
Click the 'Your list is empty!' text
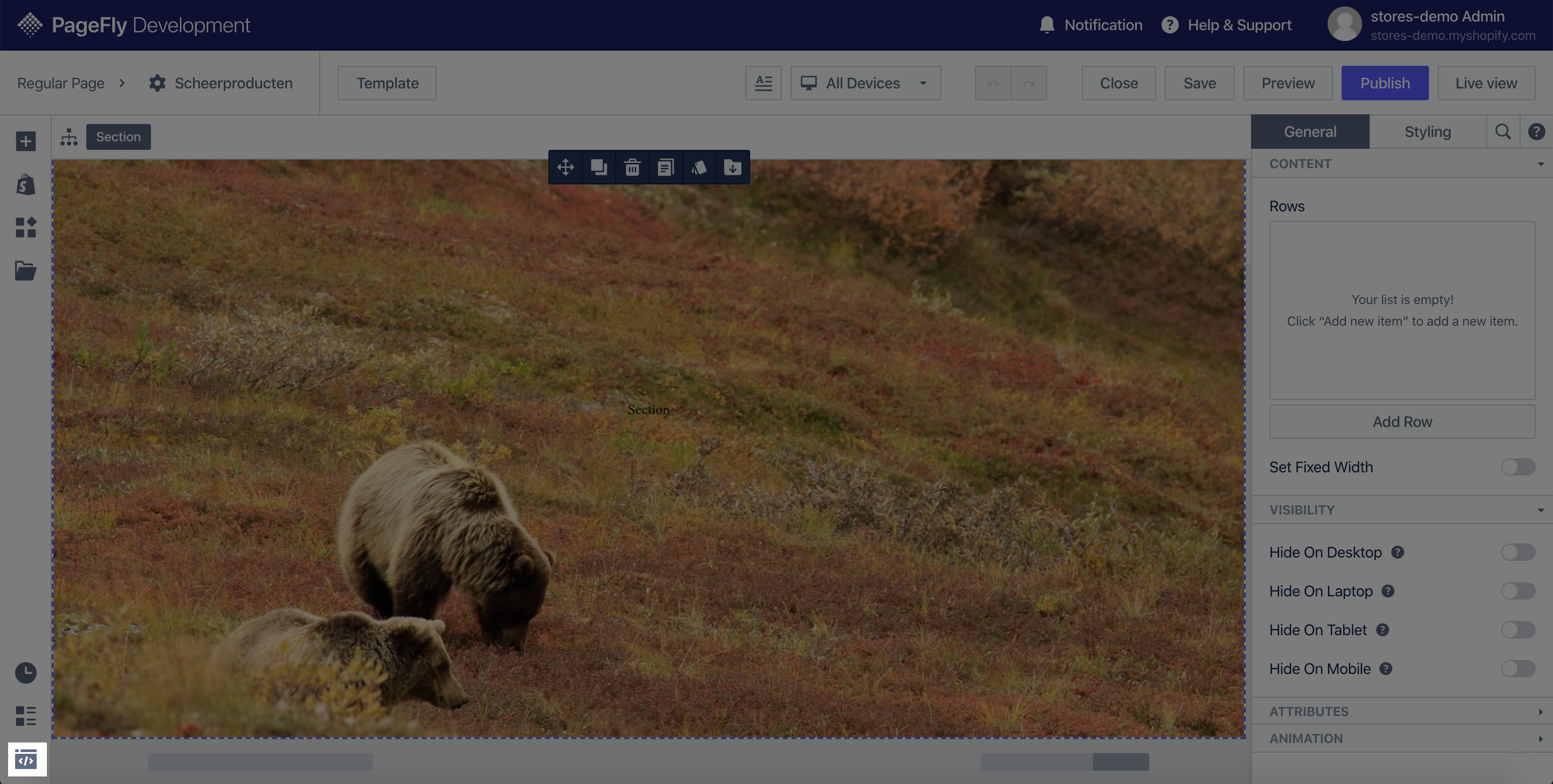pos(1401,299)
